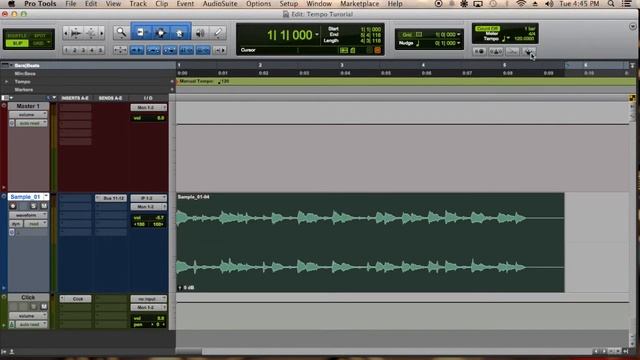This screenshot has width=640, height=360.
Task: Open Sample_01 waveform view selector
Action: (x=28, y=215)
